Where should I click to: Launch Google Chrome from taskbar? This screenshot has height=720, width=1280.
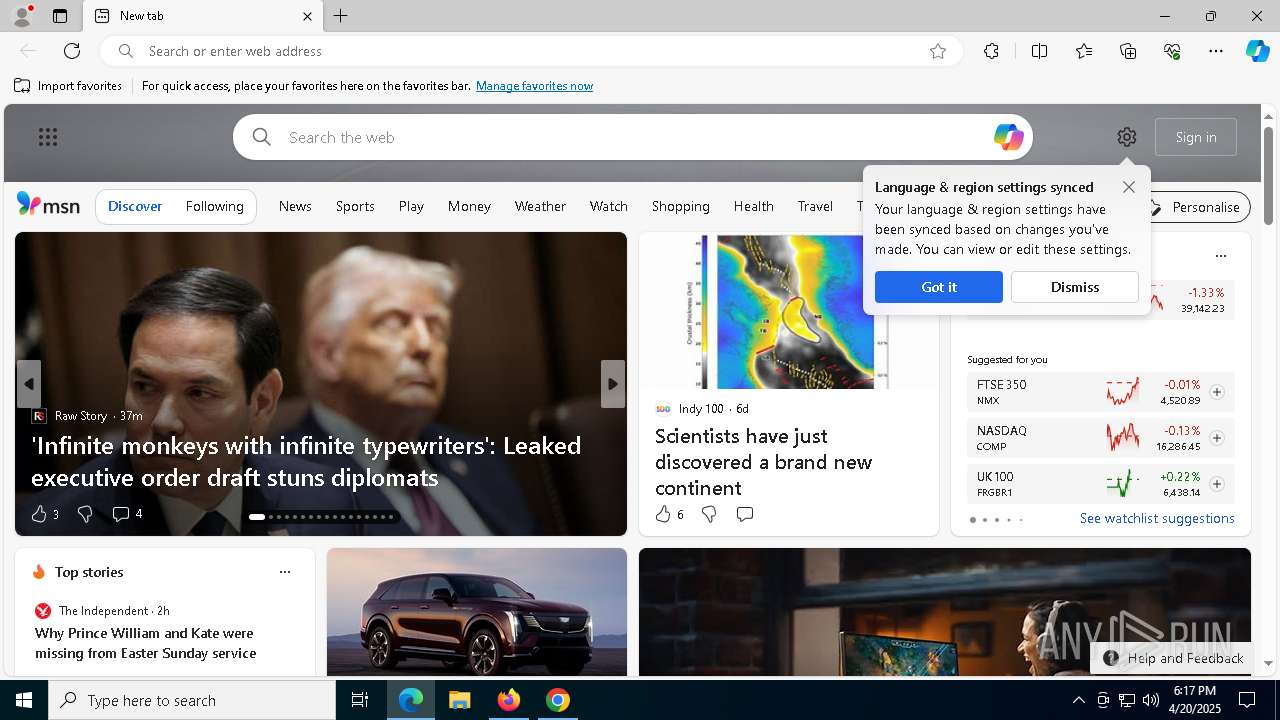558,700
